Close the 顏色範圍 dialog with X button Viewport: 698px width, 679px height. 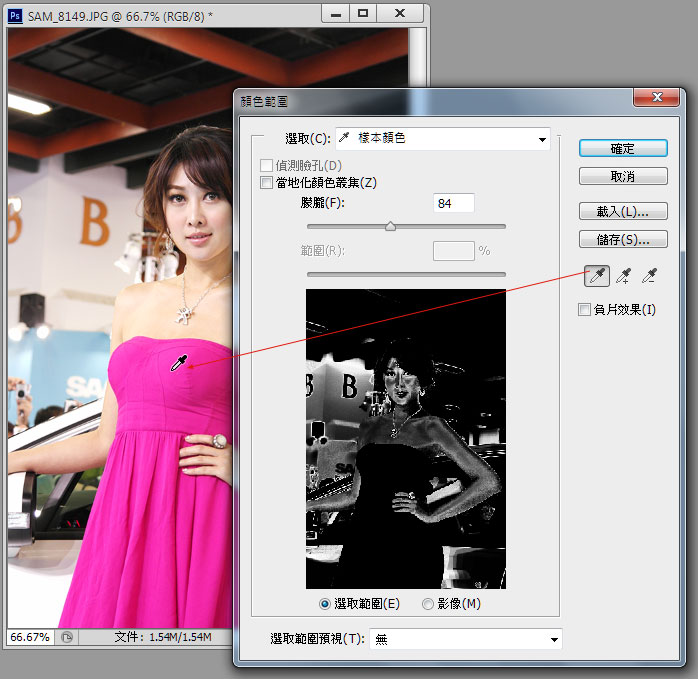pos(656,97)
